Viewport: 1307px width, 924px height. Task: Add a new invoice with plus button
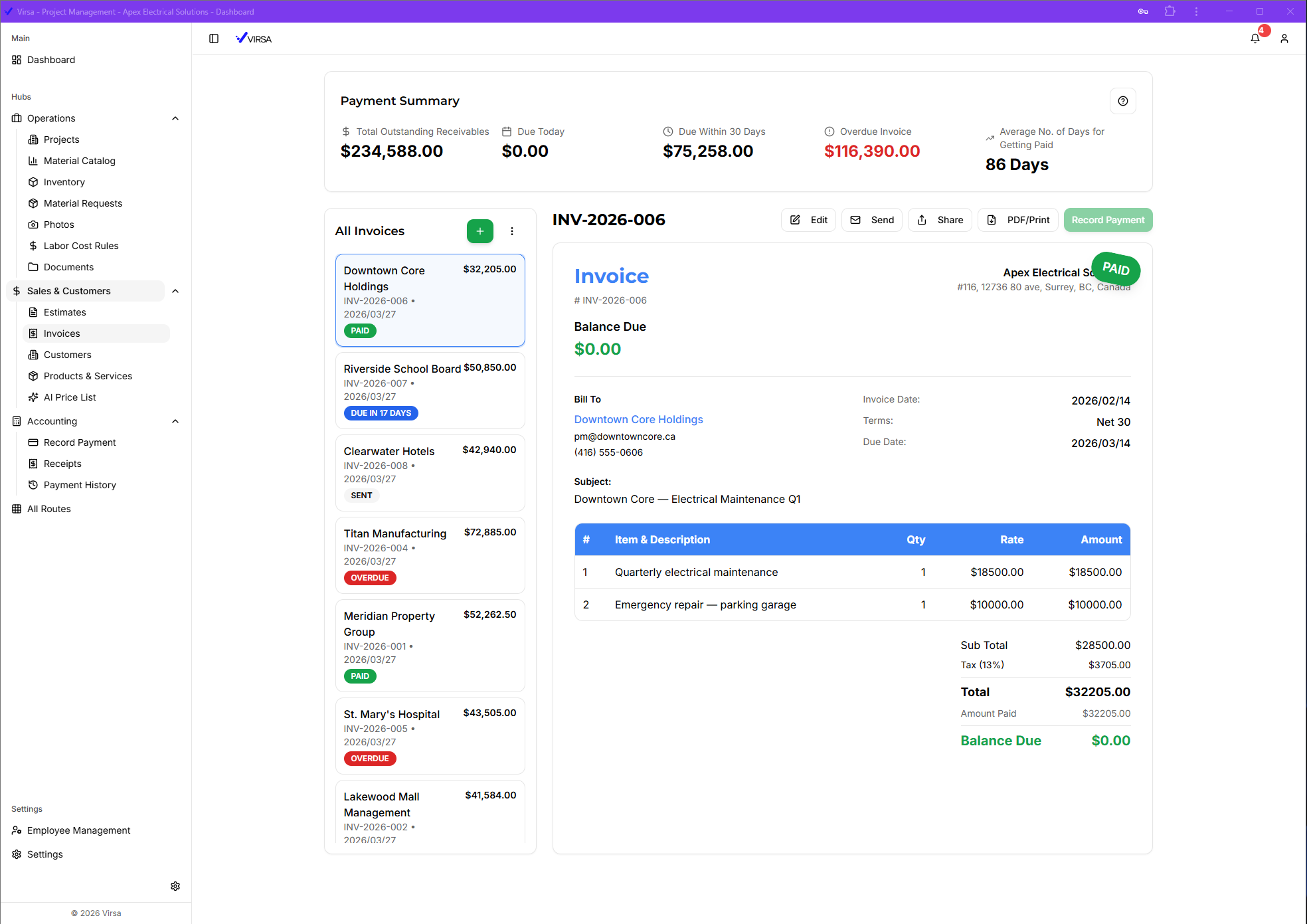click(480, 231)
